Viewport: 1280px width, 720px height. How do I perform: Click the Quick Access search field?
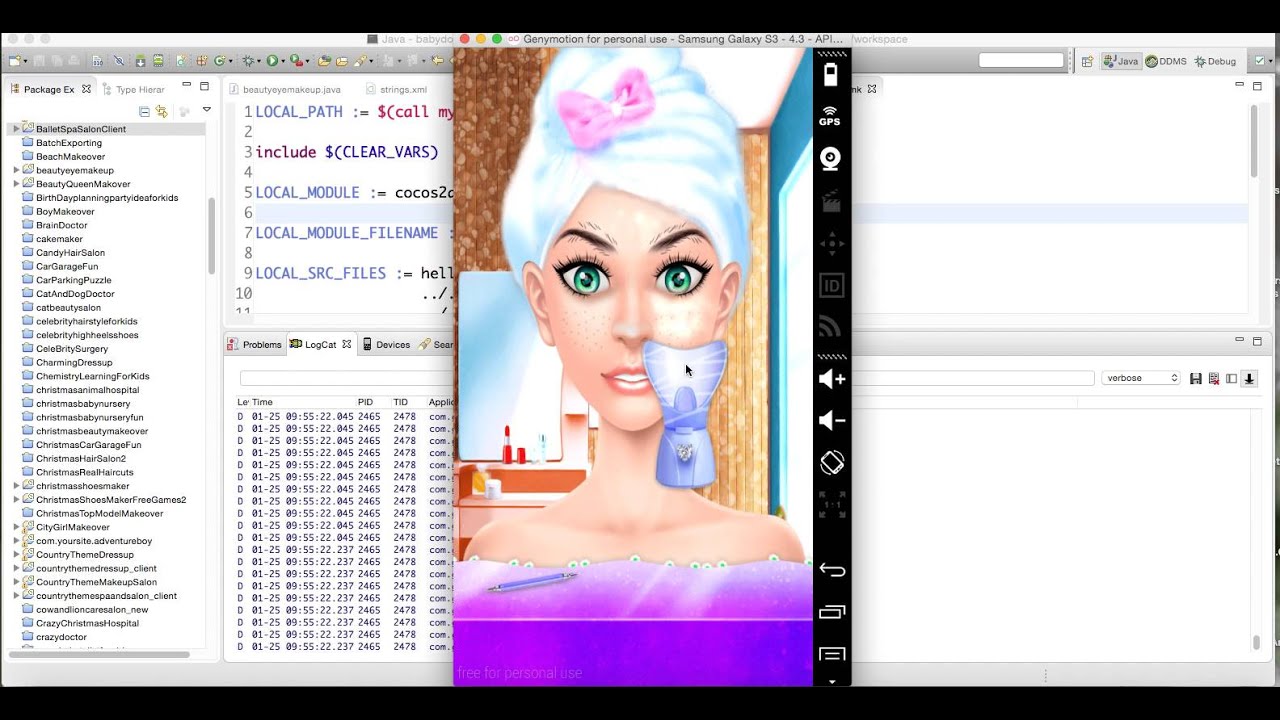1021,61
